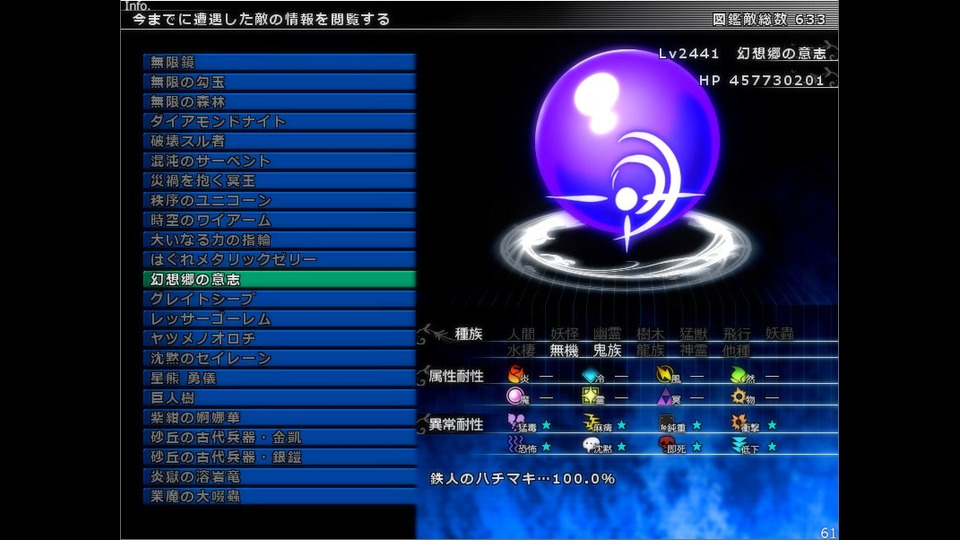Click the highlighted 無機 species tag
This screenshot has height=540, width=960.
(x=564, y=350)
